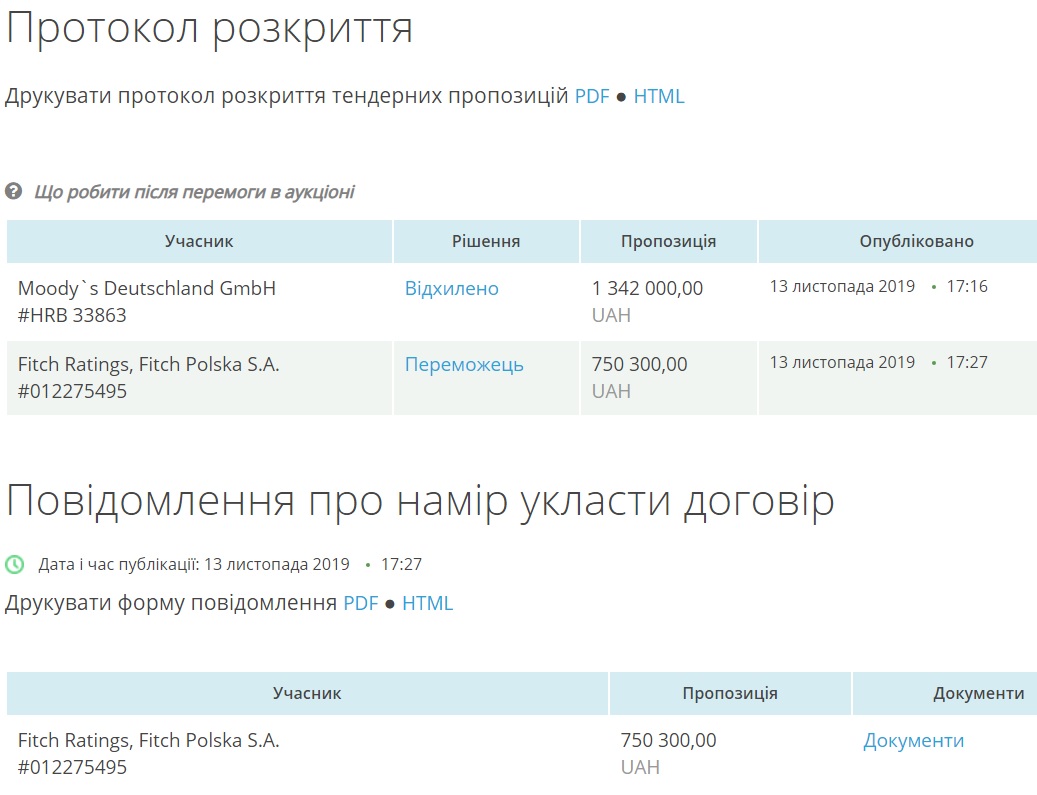This screenshot has width=1037, height=795.
Task: Click the 'Документи' column header
Action: coord(978,694)
